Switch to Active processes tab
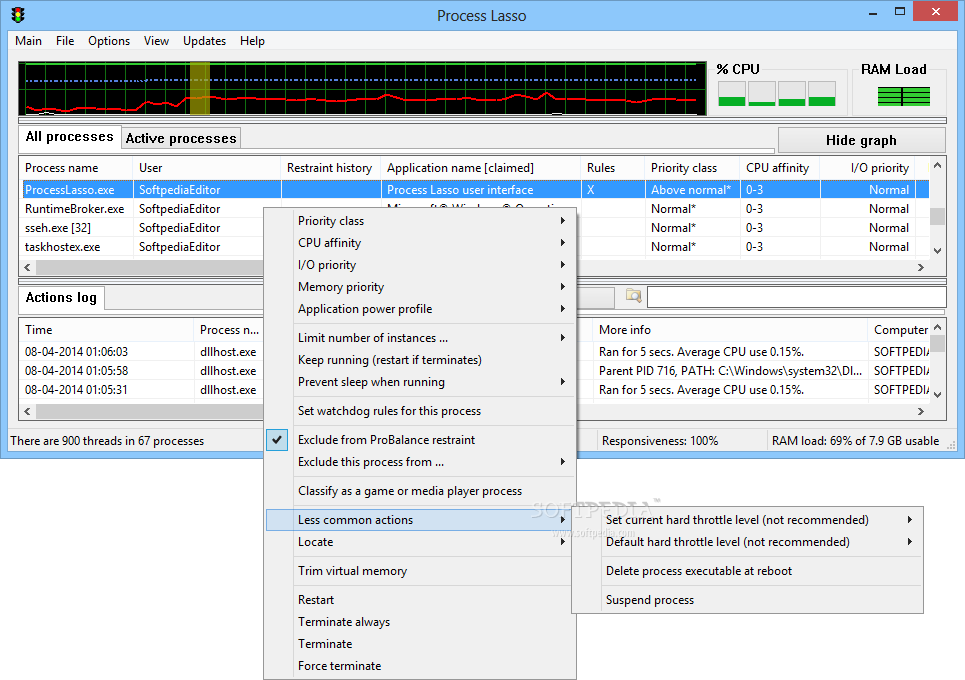 tap(181, 138)
